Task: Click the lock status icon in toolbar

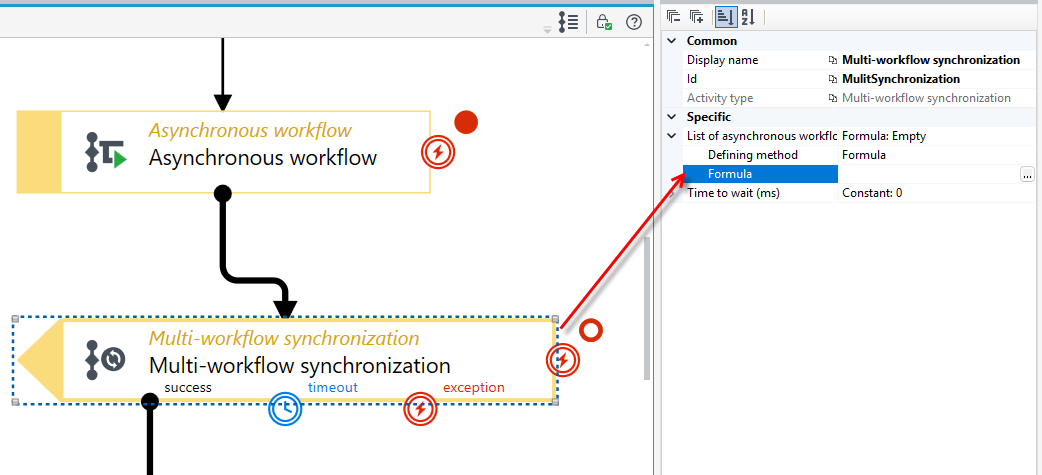Action: pyautogui.click(x=603, y=22)
